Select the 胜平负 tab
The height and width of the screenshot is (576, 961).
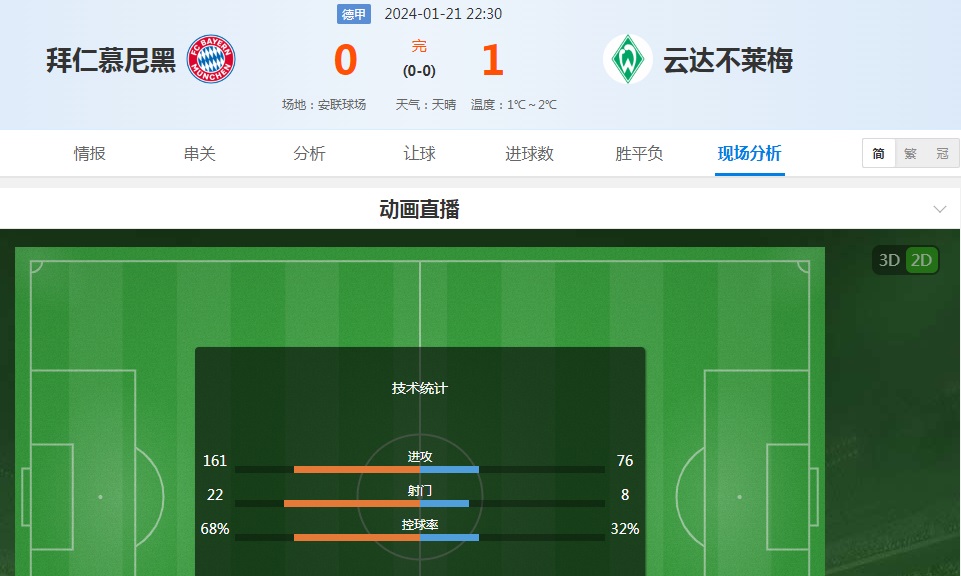639,154
